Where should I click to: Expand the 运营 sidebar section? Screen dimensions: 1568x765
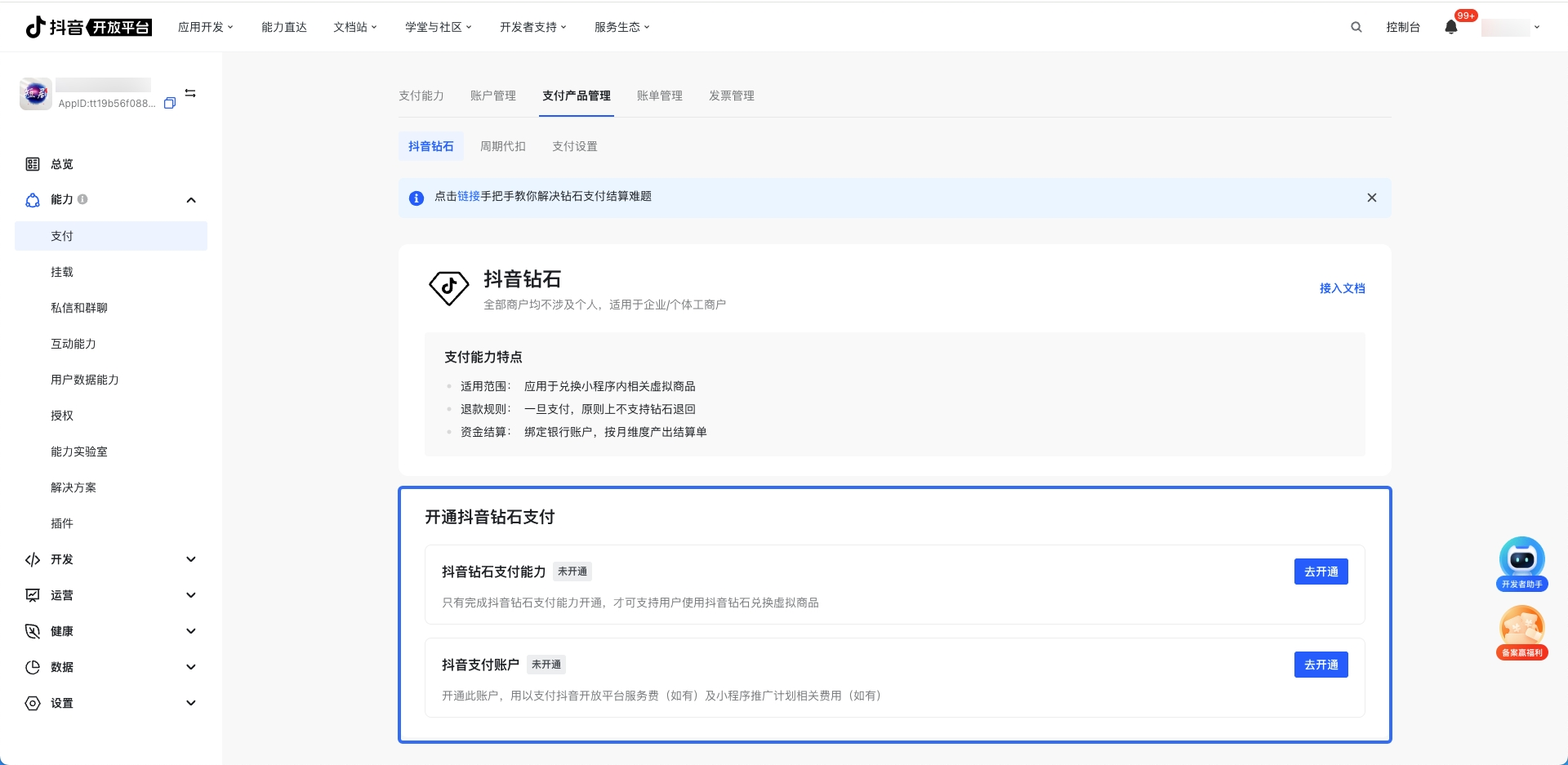(x=191, y=595)
